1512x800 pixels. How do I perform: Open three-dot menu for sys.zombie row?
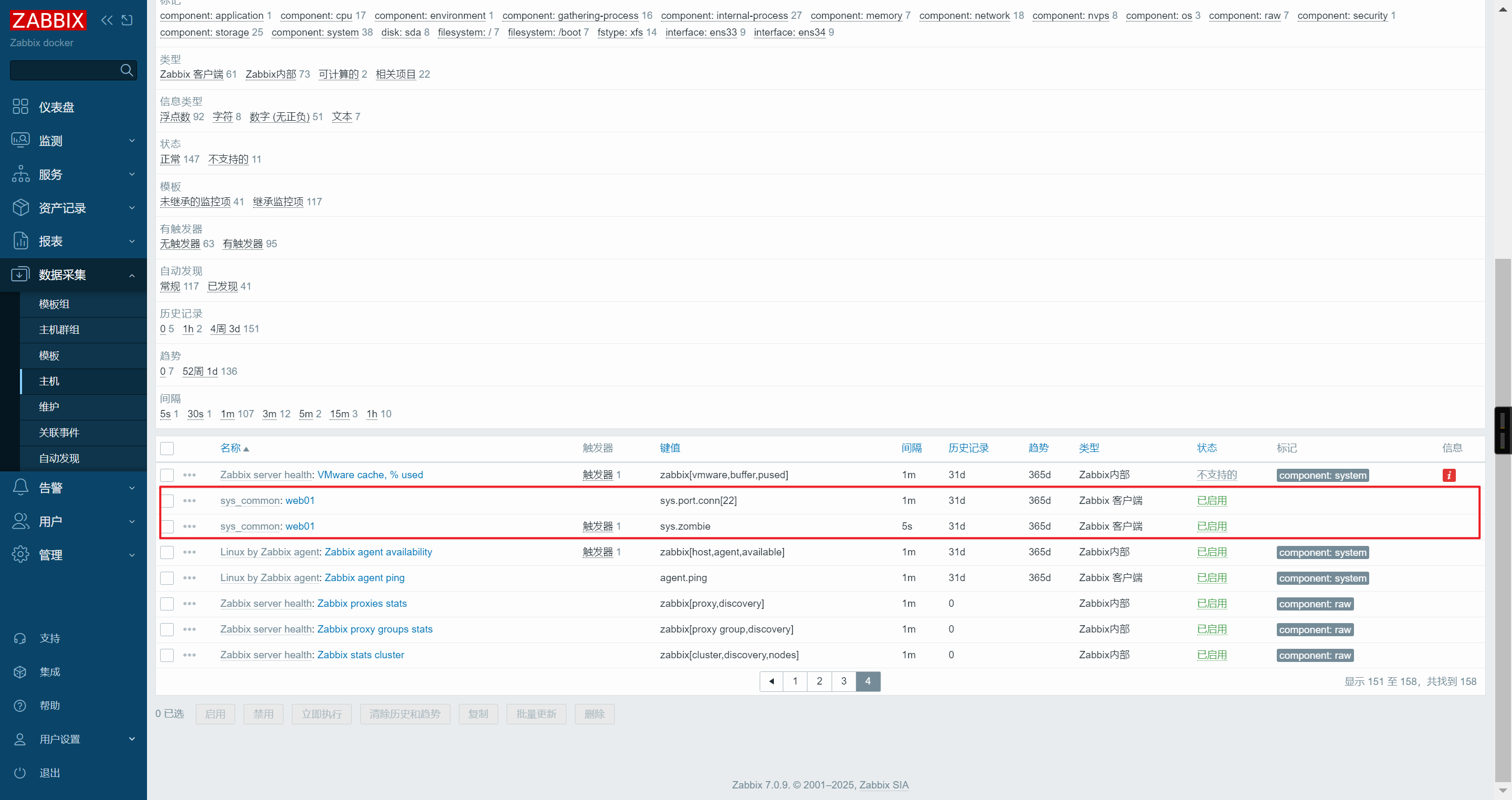[x=189, y=526]
